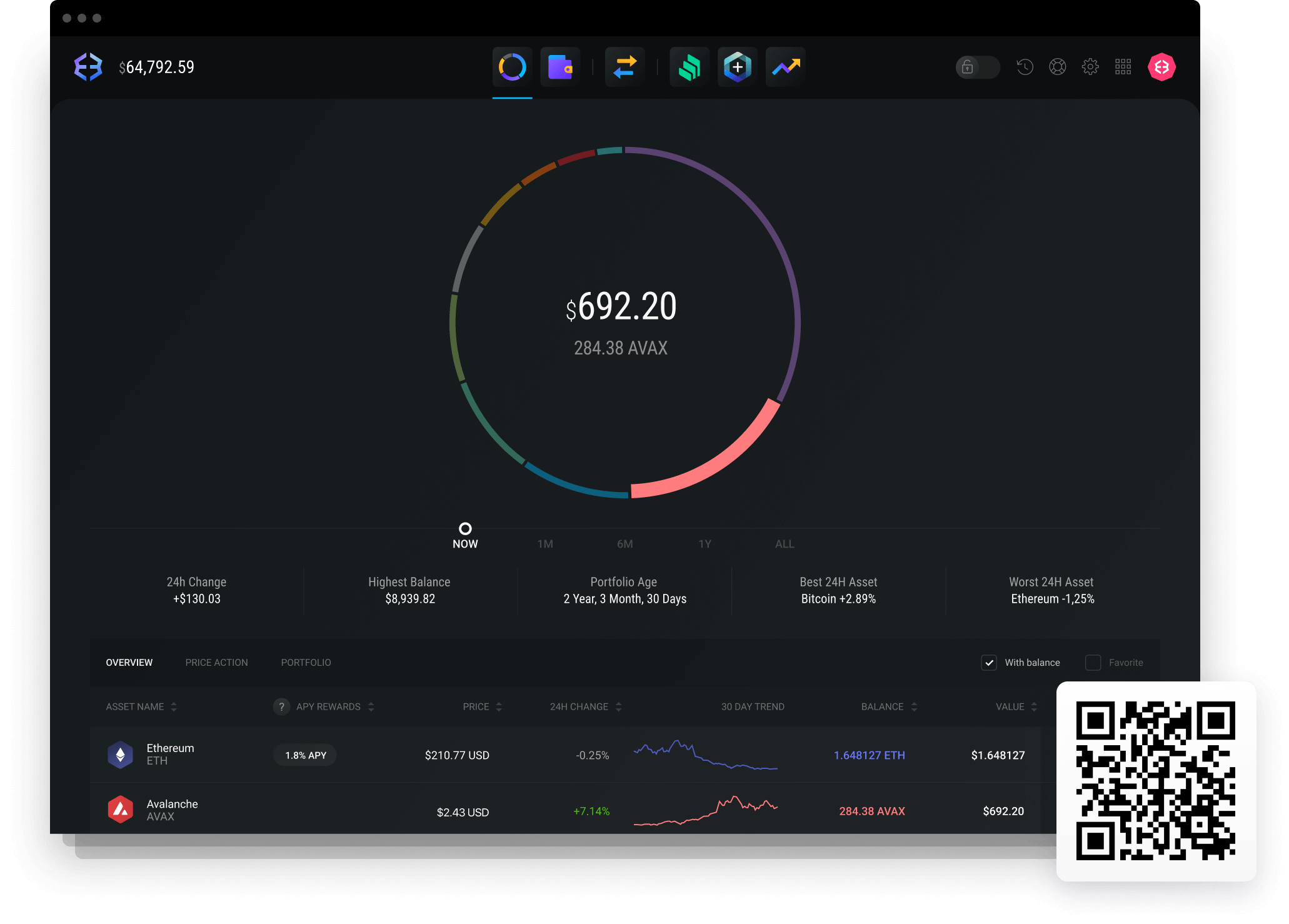Click the 1.648127 ETH balance
Screen dimensions: 1289x924
(869, 755)
